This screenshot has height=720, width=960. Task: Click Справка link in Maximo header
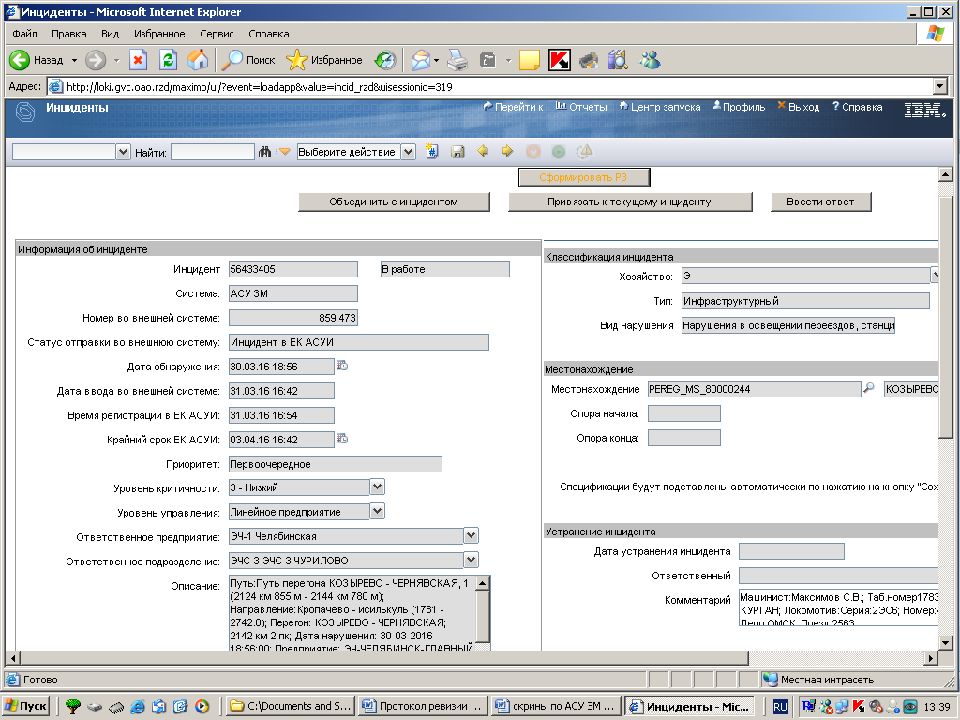click(x=857, y=107)
